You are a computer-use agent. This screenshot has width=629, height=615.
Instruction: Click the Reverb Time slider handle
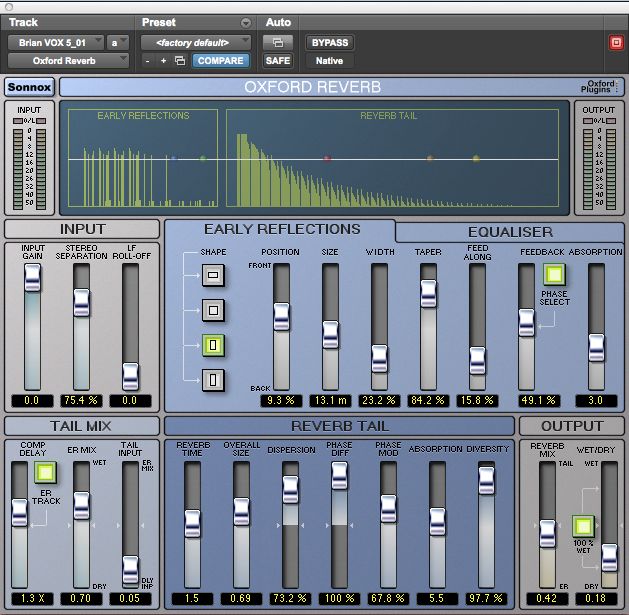coord(191,522)
